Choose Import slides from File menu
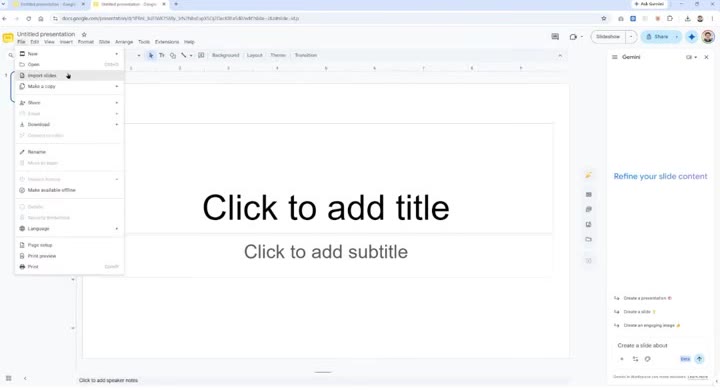 click(x=69, y=75)
